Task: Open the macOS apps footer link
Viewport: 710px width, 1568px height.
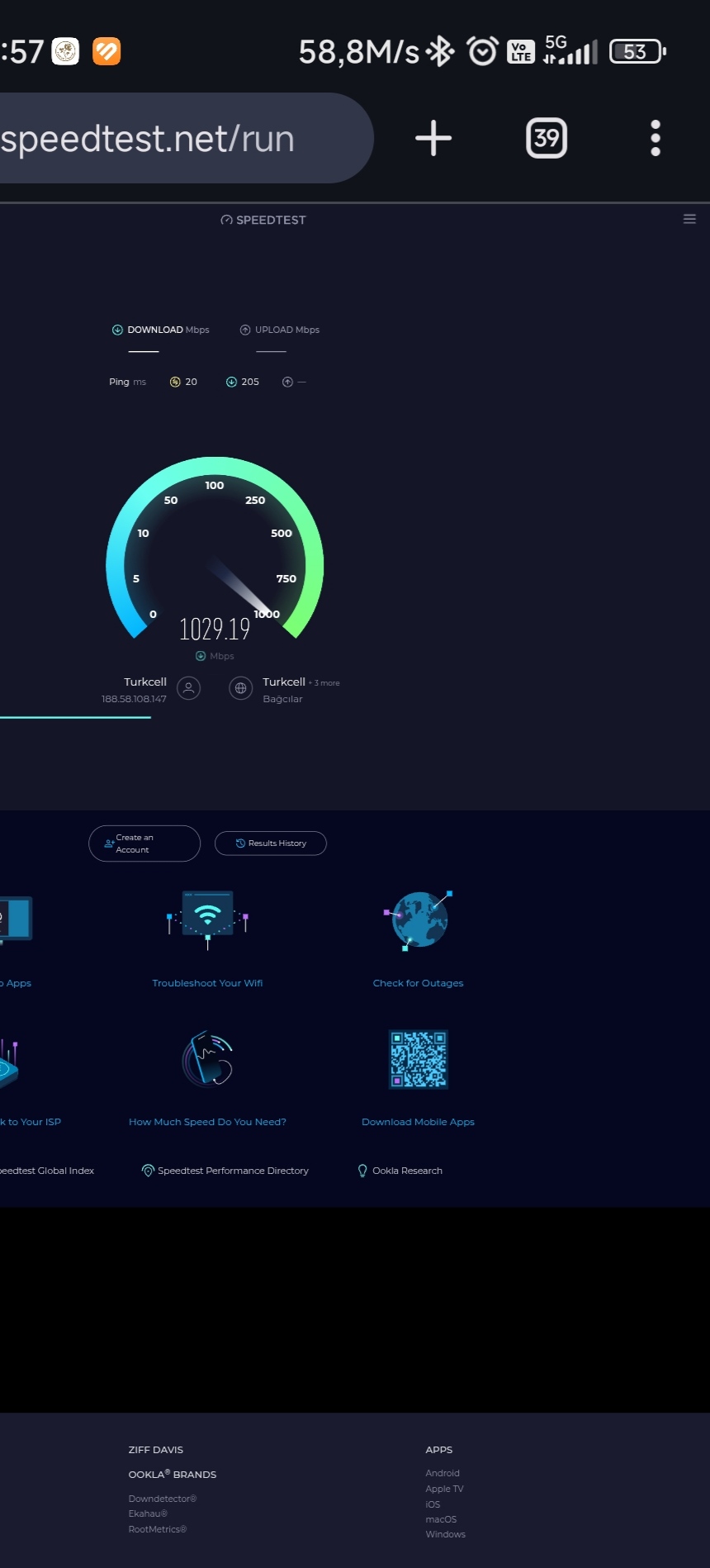Action: click(441, 1519)
